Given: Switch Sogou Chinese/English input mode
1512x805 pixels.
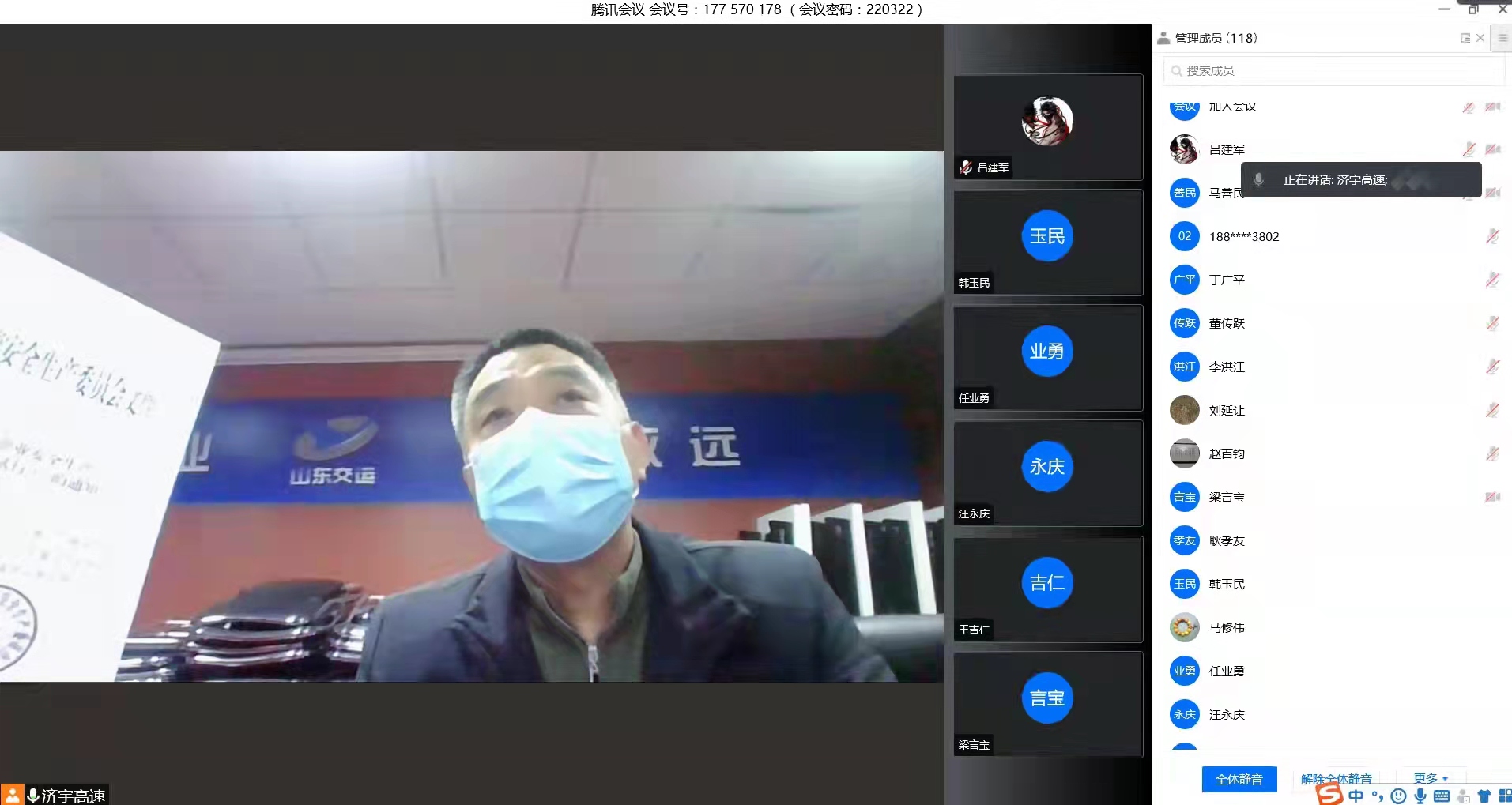Looking at the screenshot, I should coord(1356,796).
